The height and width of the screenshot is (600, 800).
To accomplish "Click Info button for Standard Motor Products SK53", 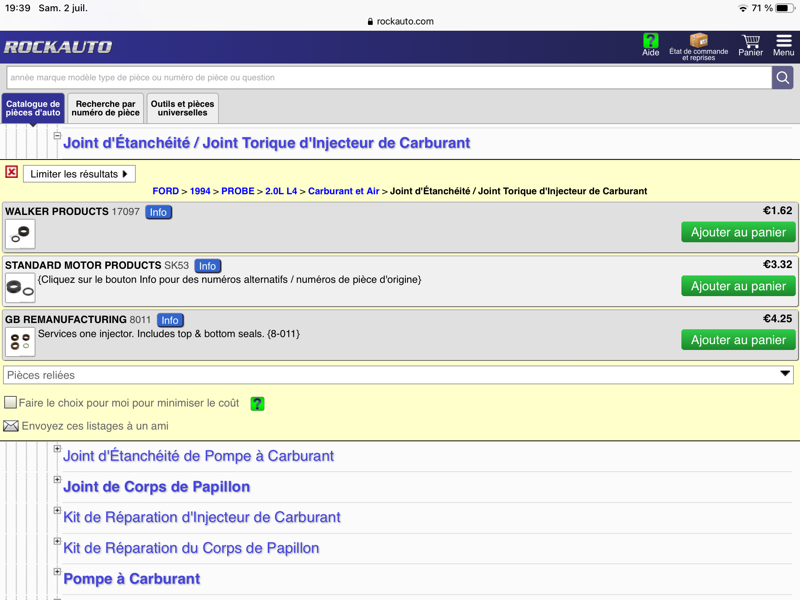I will (207, 266).
